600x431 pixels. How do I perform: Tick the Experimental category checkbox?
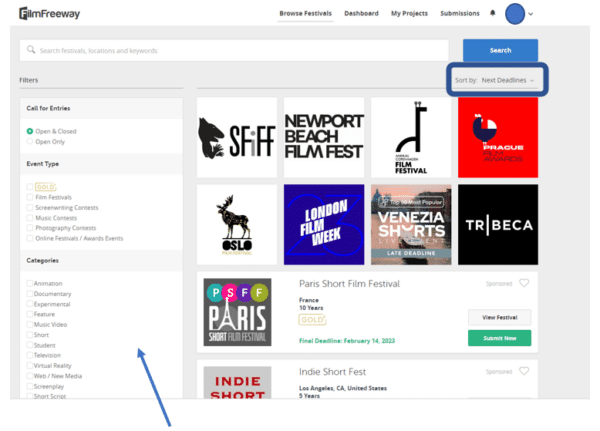point(29,304)
